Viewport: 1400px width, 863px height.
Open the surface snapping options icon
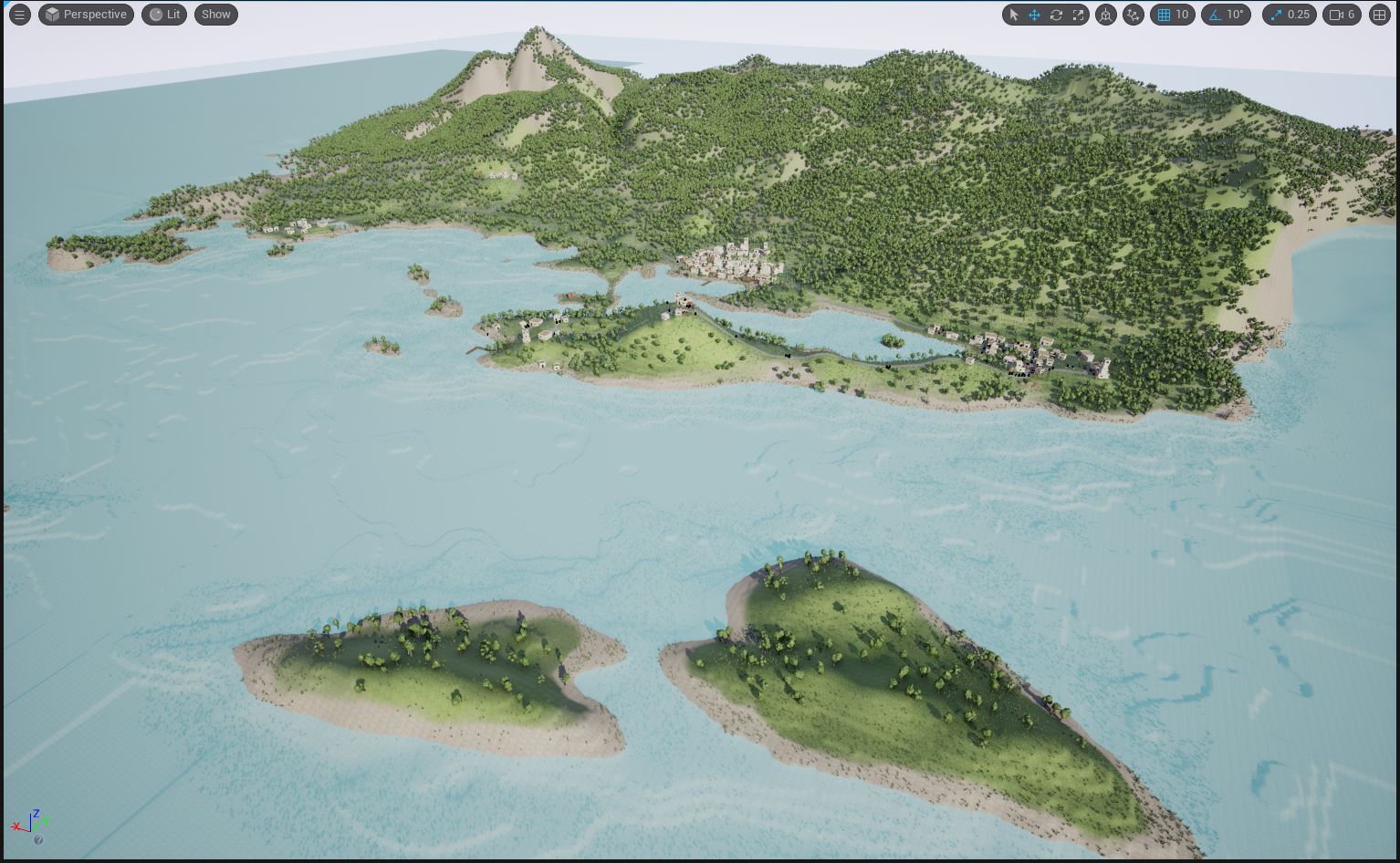1133,15
